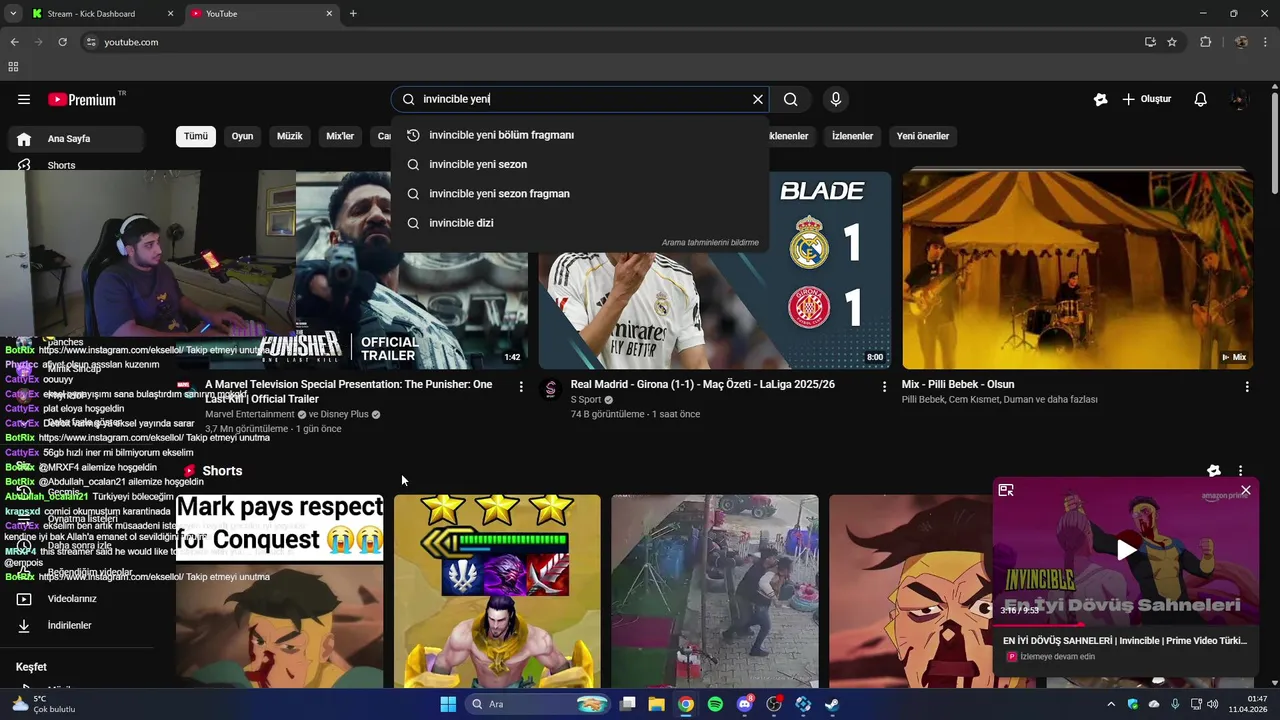Choose suggestion invincible yeni bölüm fragmanı
The image size is (1280, 720).
[581, 135]
